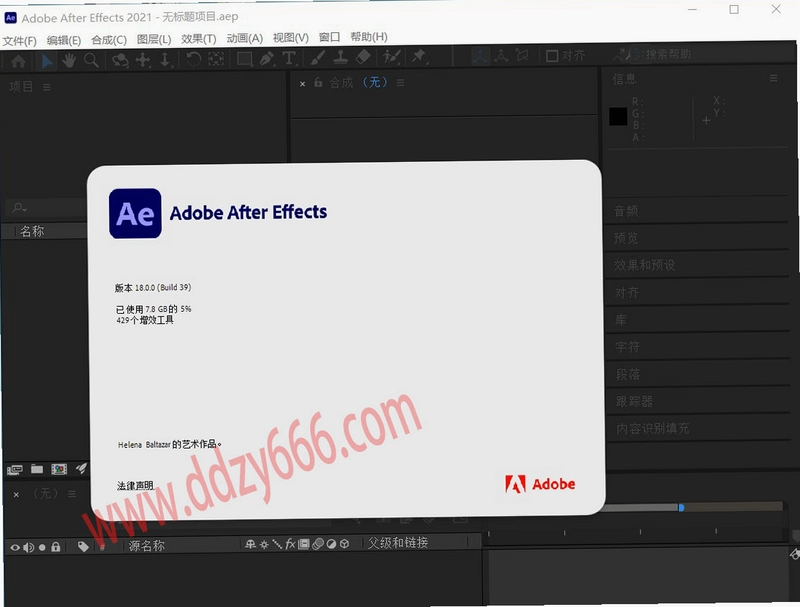This screenshot has height=607, width=800.
Task: Toggle the solo dot column switch
Action: point(42,548)
